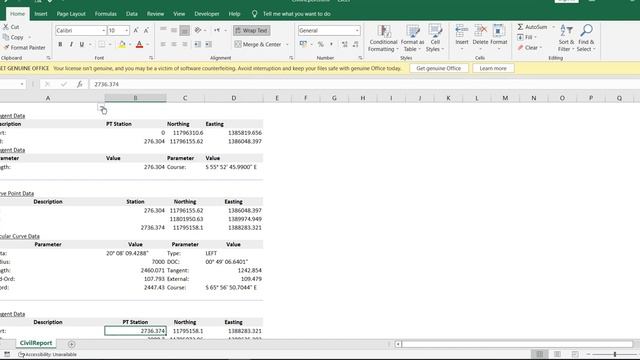Apply comma style
Image resolution: width=640 pixels, height=360 pixels.
coord(331,44)
